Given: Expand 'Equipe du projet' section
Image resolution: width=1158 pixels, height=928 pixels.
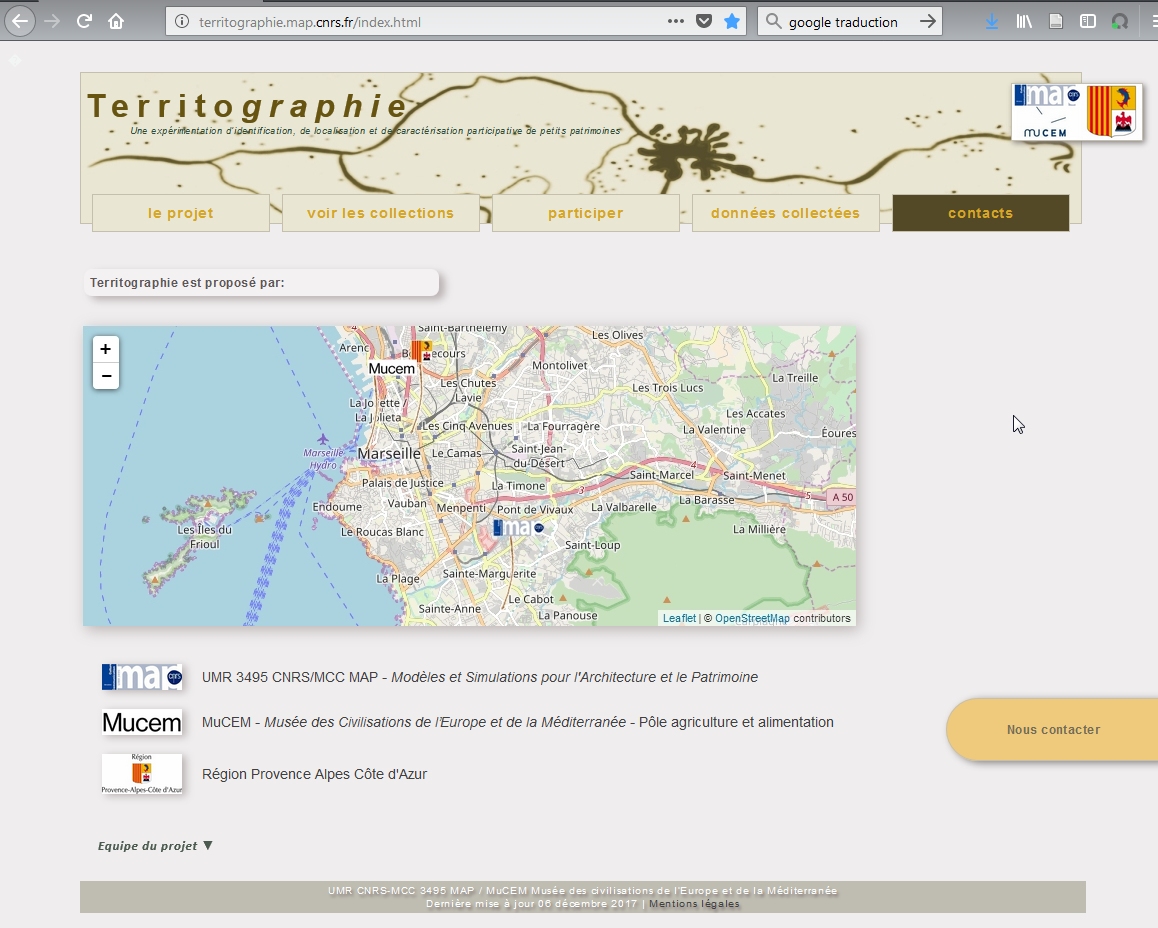Looking at the screenshot, I should point(155,846).
